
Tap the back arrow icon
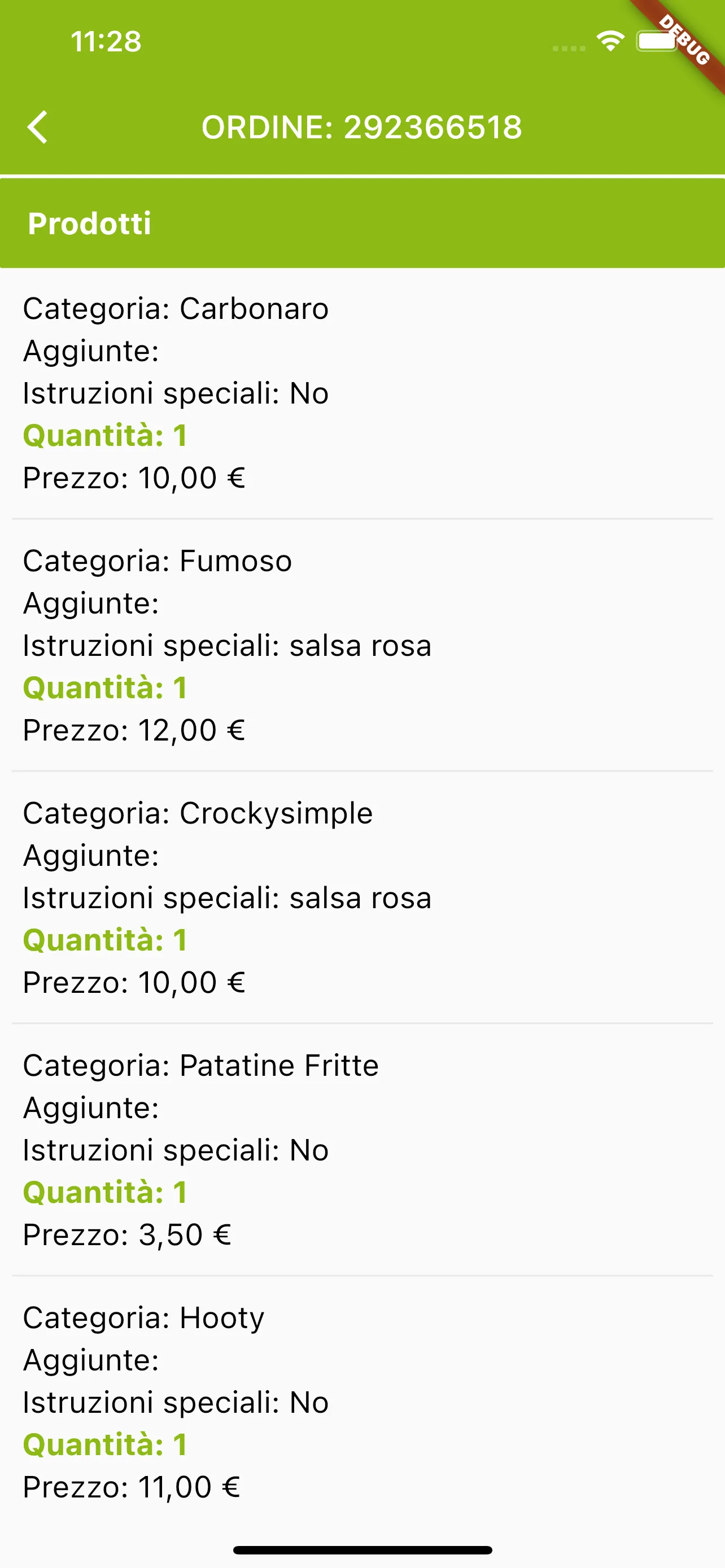(37, 127)
